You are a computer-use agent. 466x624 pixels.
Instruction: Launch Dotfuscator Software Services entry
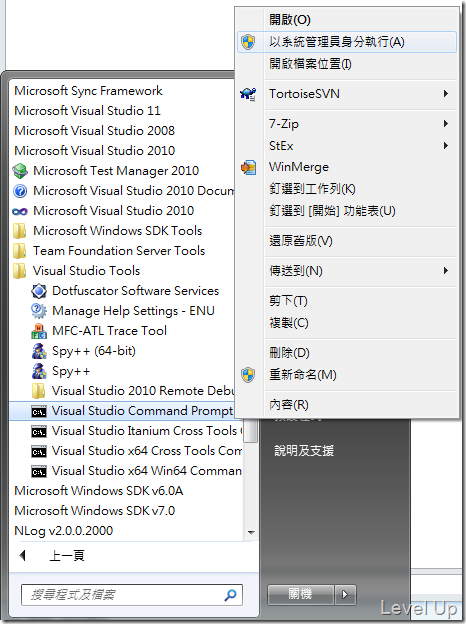[135, 291]
